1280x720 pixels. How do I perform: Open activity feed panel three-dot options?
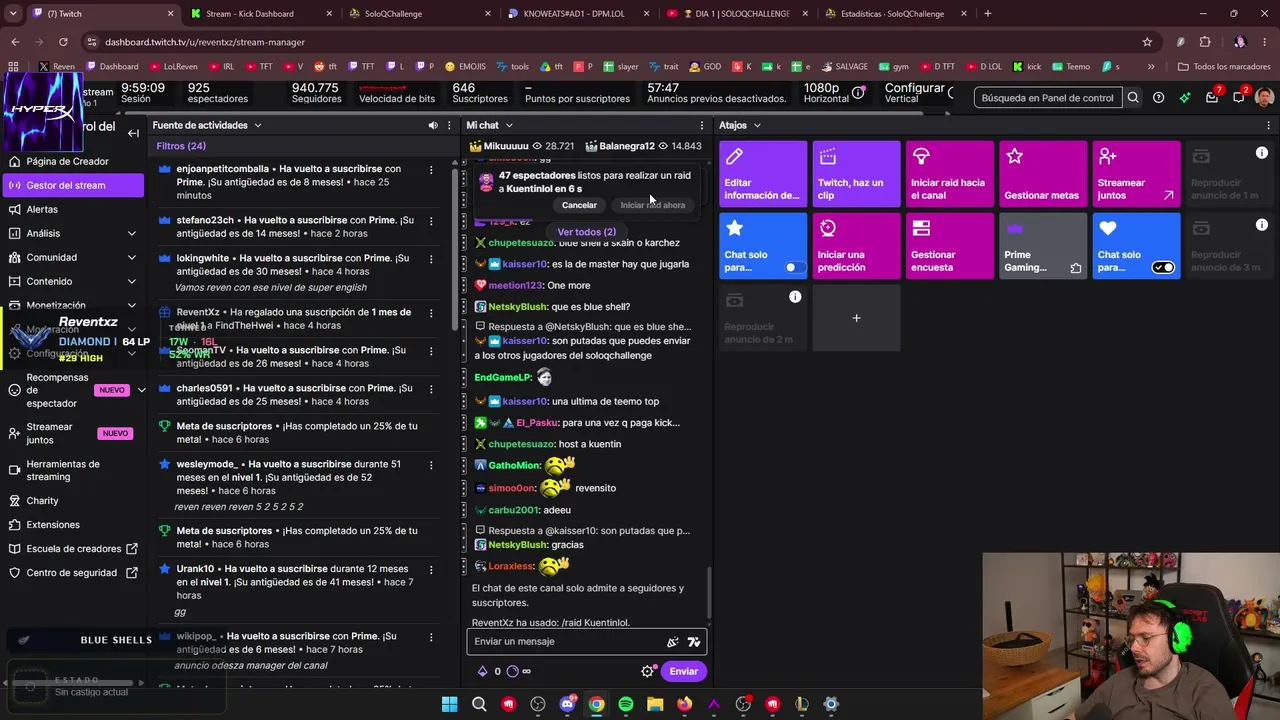[x=450, y=125]
